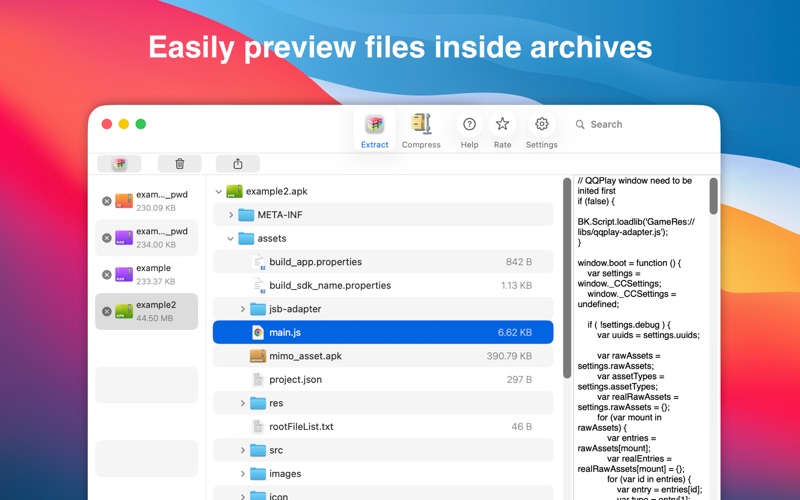Screen dimensions: 800x500
Task: Click the archive open button below toolbar
Action: [x=119, y=164]
